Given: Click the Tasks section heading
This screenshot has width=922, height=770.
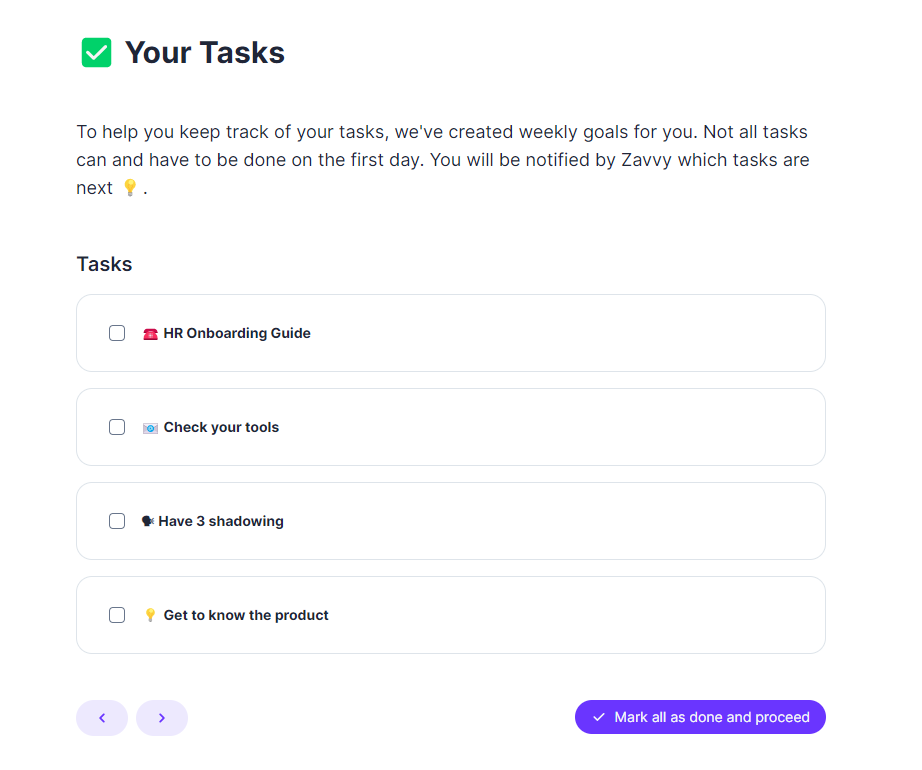Looking at the screenshot, I should coord(104,264).
